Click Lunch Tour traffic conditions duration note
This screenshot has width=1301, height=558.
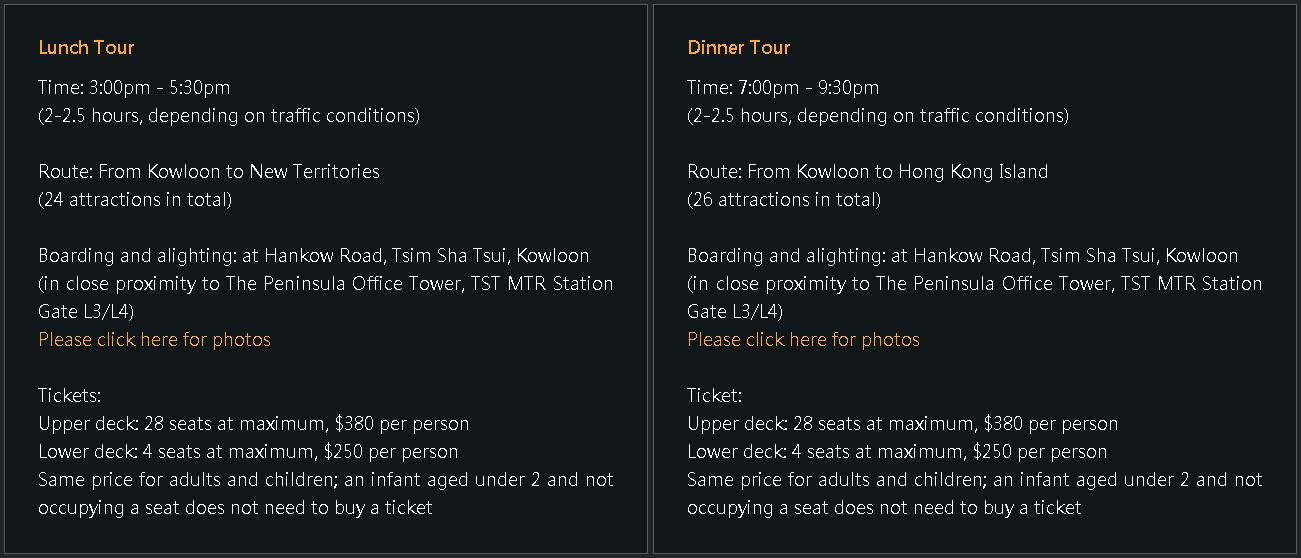coord(229,115)
